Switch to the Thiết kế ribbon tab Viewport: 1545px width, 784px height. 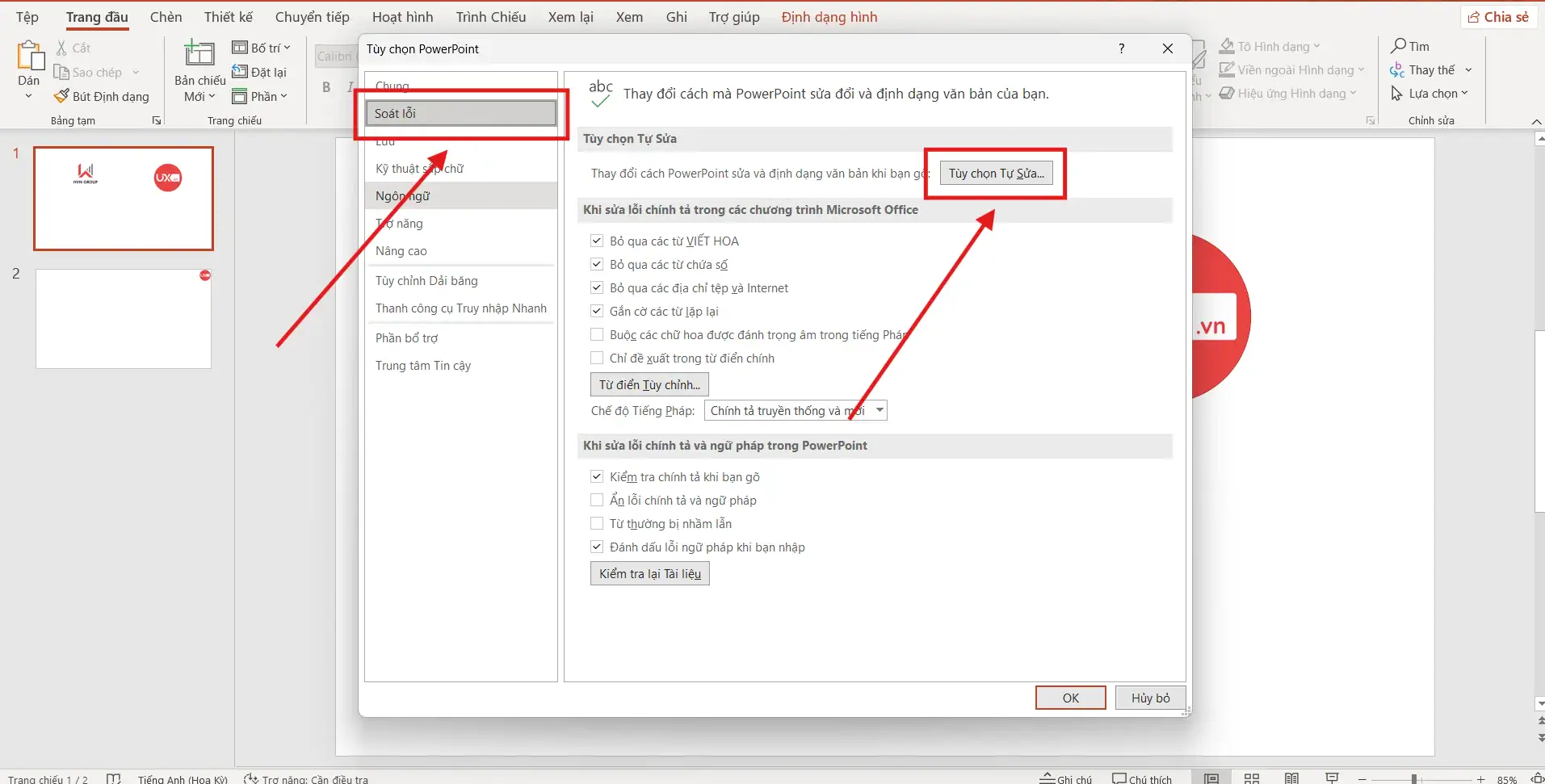229,17
